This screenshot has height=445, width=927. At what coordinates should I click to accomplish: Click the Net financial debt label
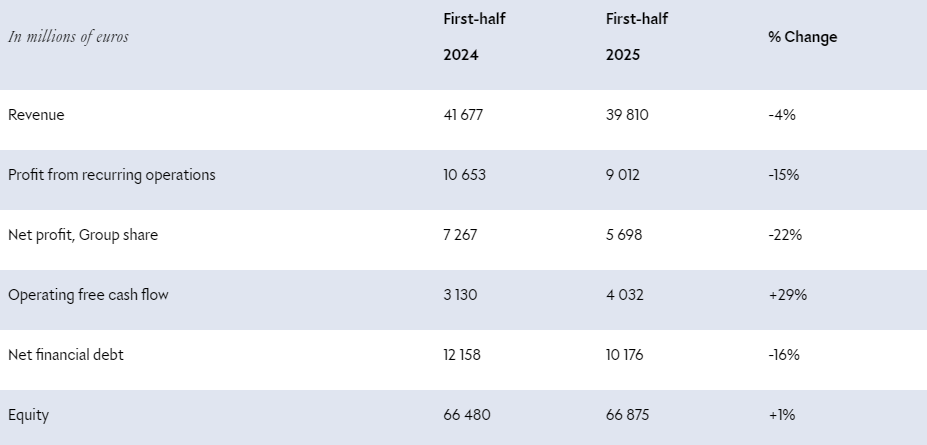tap(66, 355)
